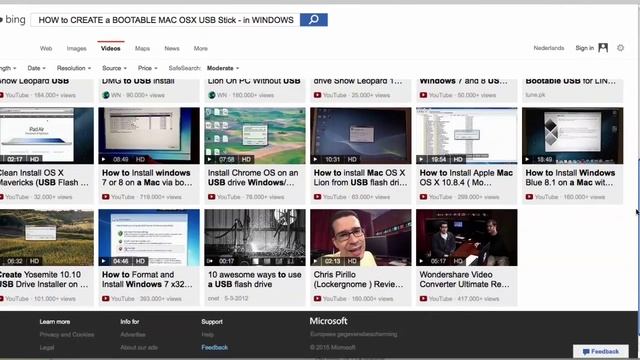Click play icon on Chris Pirillo video
Screen dimensions: 640x360
pos(316,261)
